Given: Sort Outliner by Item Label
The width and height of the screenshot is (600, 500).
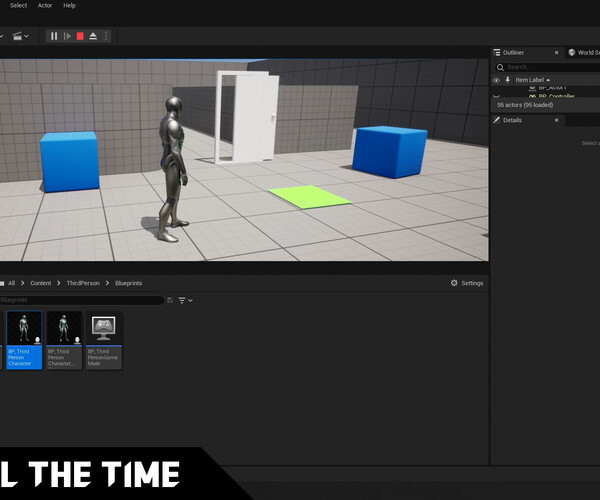Looking at the screenshot, I should tap(530, 80).
